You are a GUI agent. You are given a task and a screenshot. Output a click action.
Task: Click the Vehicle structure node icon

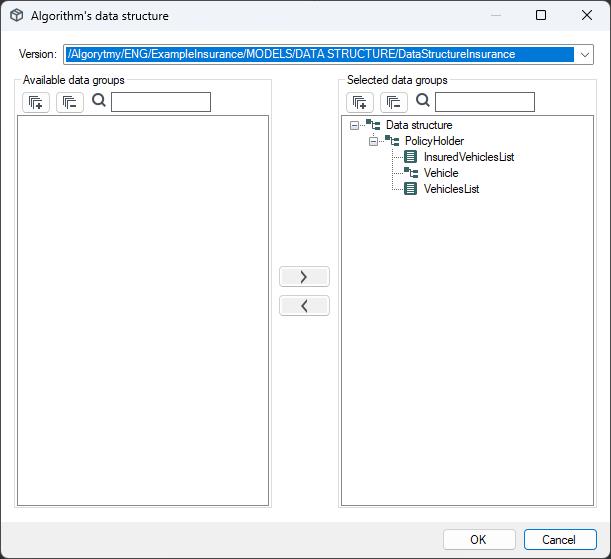(x=411, y=172)
